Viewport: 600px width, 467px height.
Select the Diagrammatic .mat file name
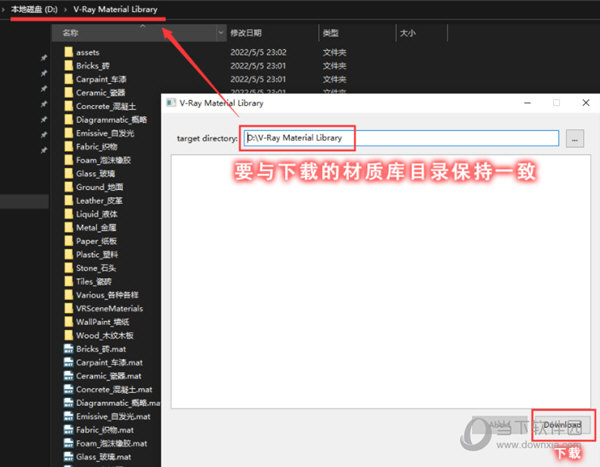click(x=118, y=403)
